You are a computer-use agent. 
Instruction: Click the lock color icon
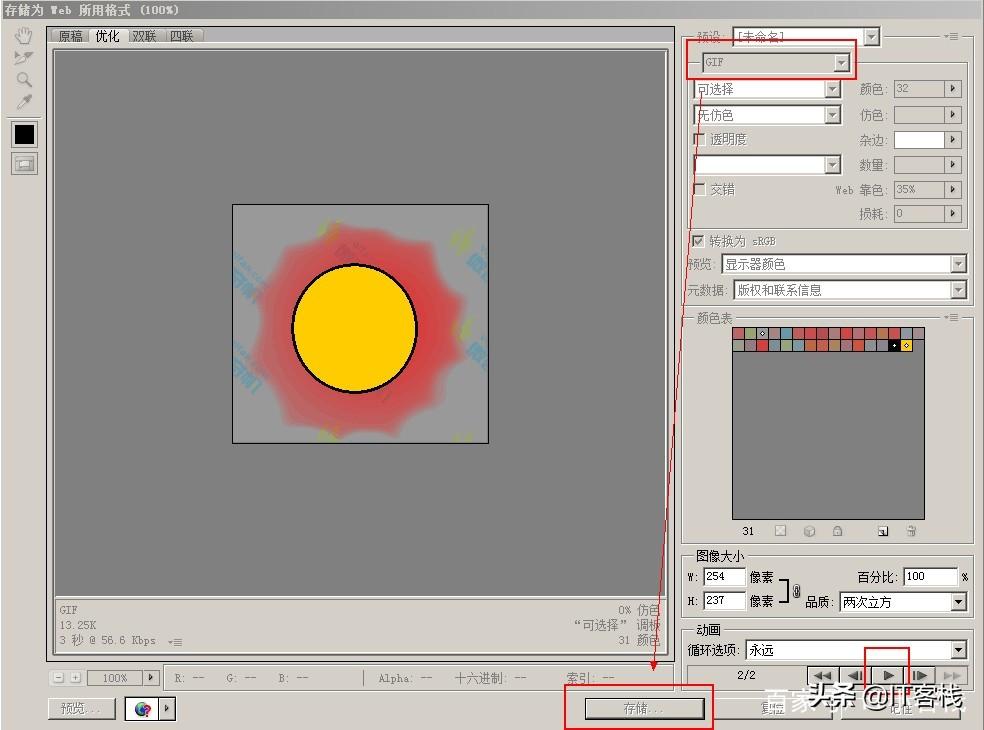[838, 531]
